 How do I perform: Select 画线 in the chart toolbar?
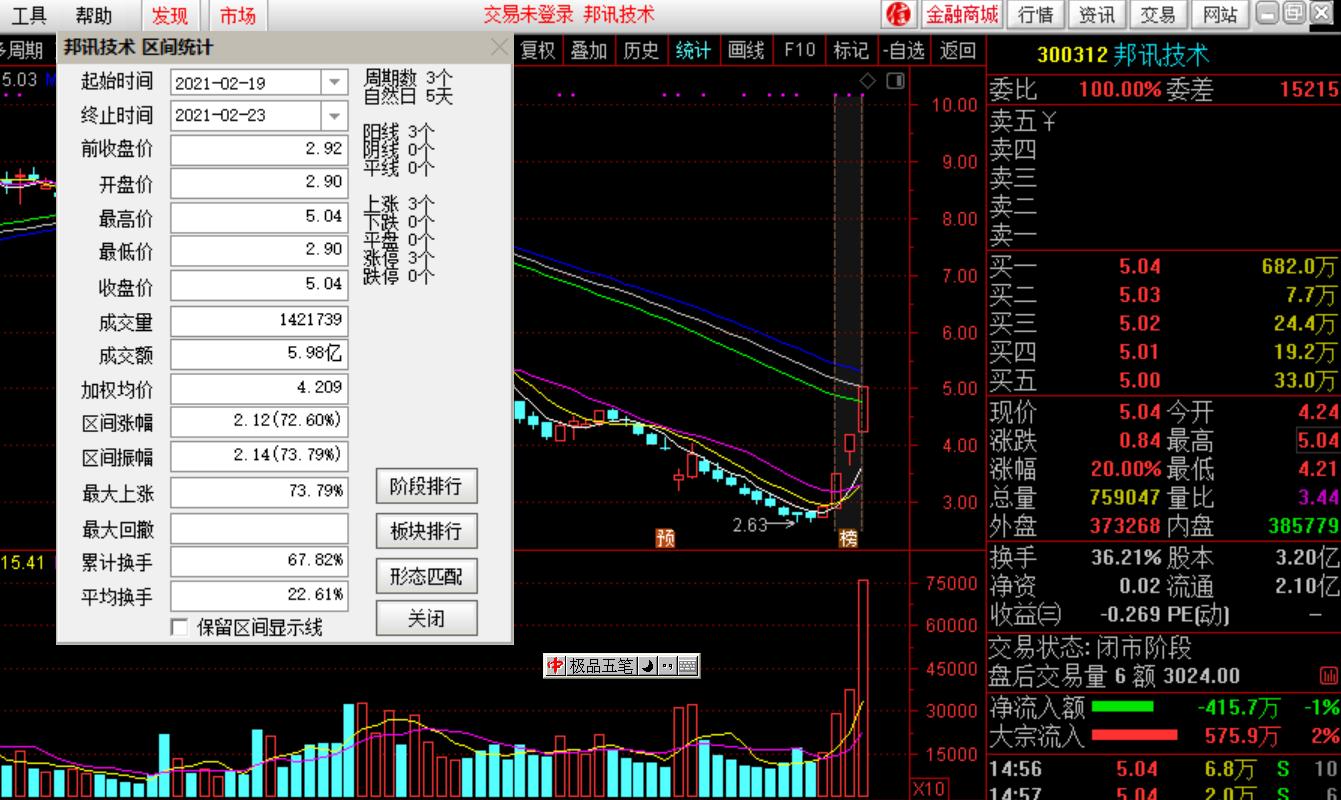[x=746, y=50]
